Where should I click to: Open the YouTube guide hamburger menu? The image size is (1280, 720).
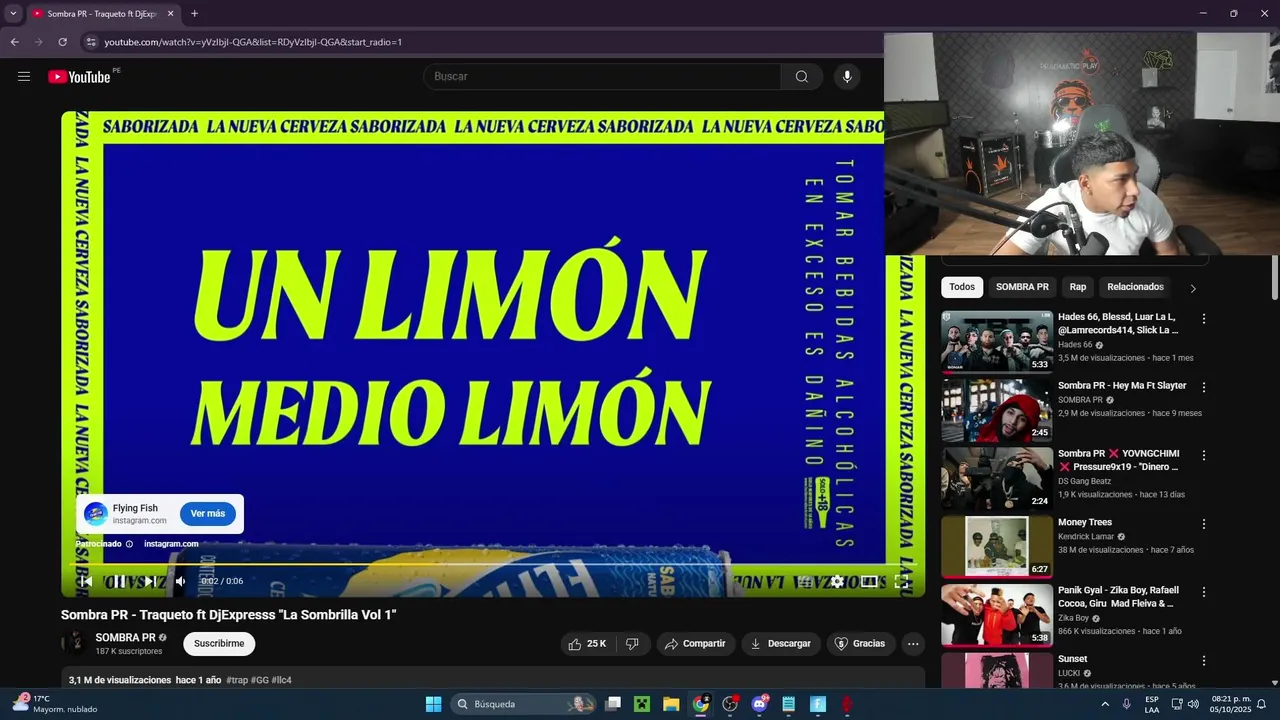[x=24, y=77]
